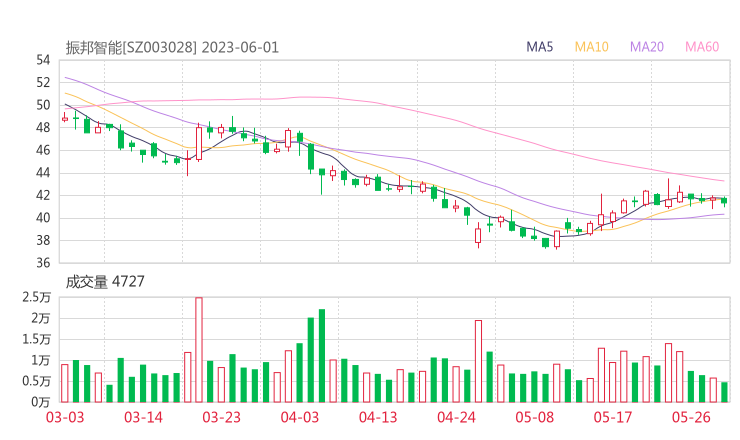Click the 40 price axis label
The width and height of the screenshot is (740, 440).
tap(43, 218)
